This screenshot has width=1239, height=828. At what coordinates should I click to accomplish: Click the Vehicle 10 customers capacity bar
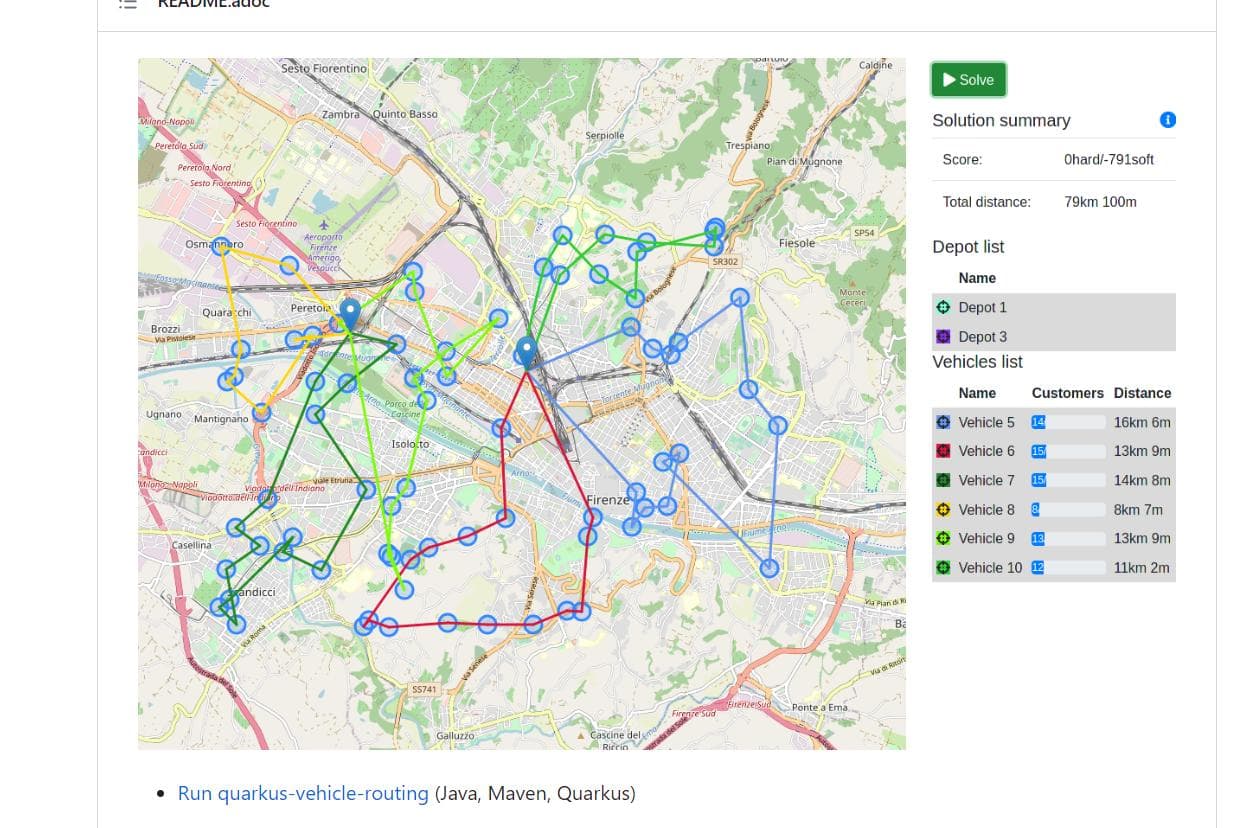(x=1068, y=567)
